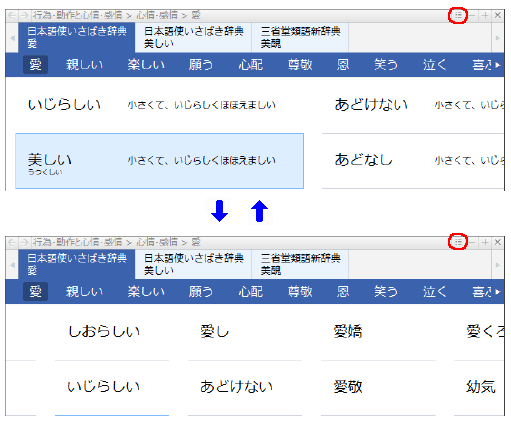Select category 楽しい in the word-grid window
Screen dimensions: 511x422
pyautogui.click(x=146, y=292)
